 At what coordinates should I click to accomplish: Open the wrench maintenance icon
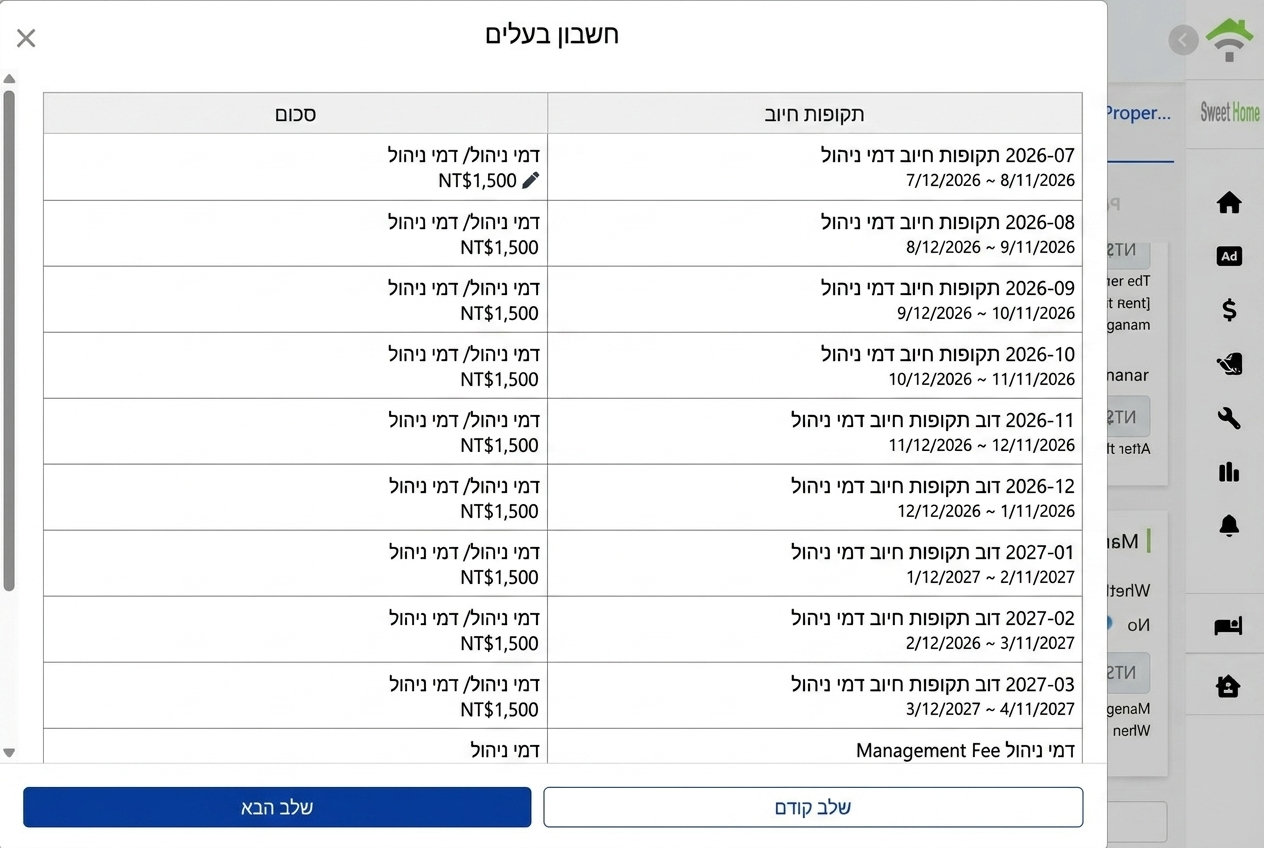[1229, 418]
